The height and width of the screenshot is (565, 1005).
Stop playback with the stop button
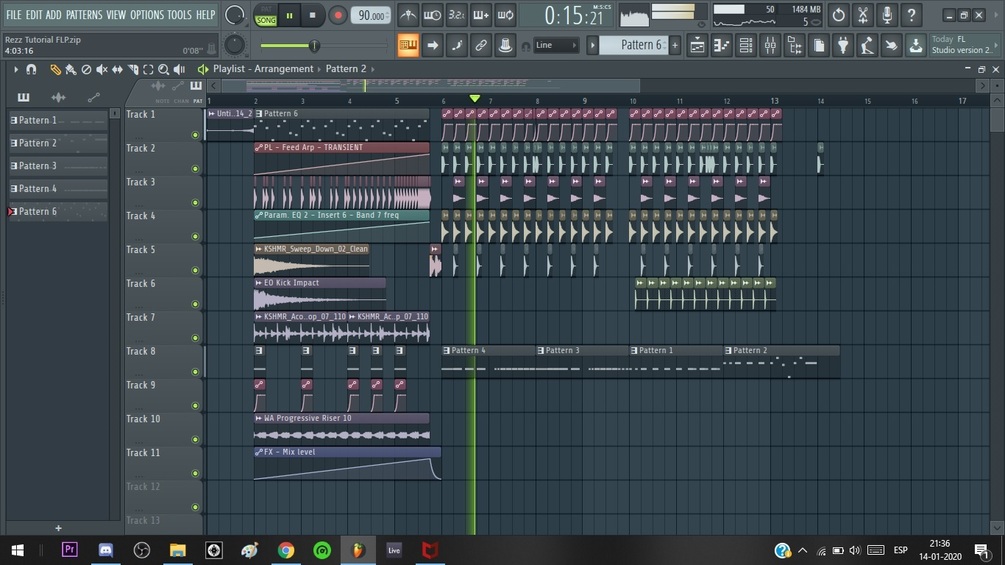[x=312, y=15]
